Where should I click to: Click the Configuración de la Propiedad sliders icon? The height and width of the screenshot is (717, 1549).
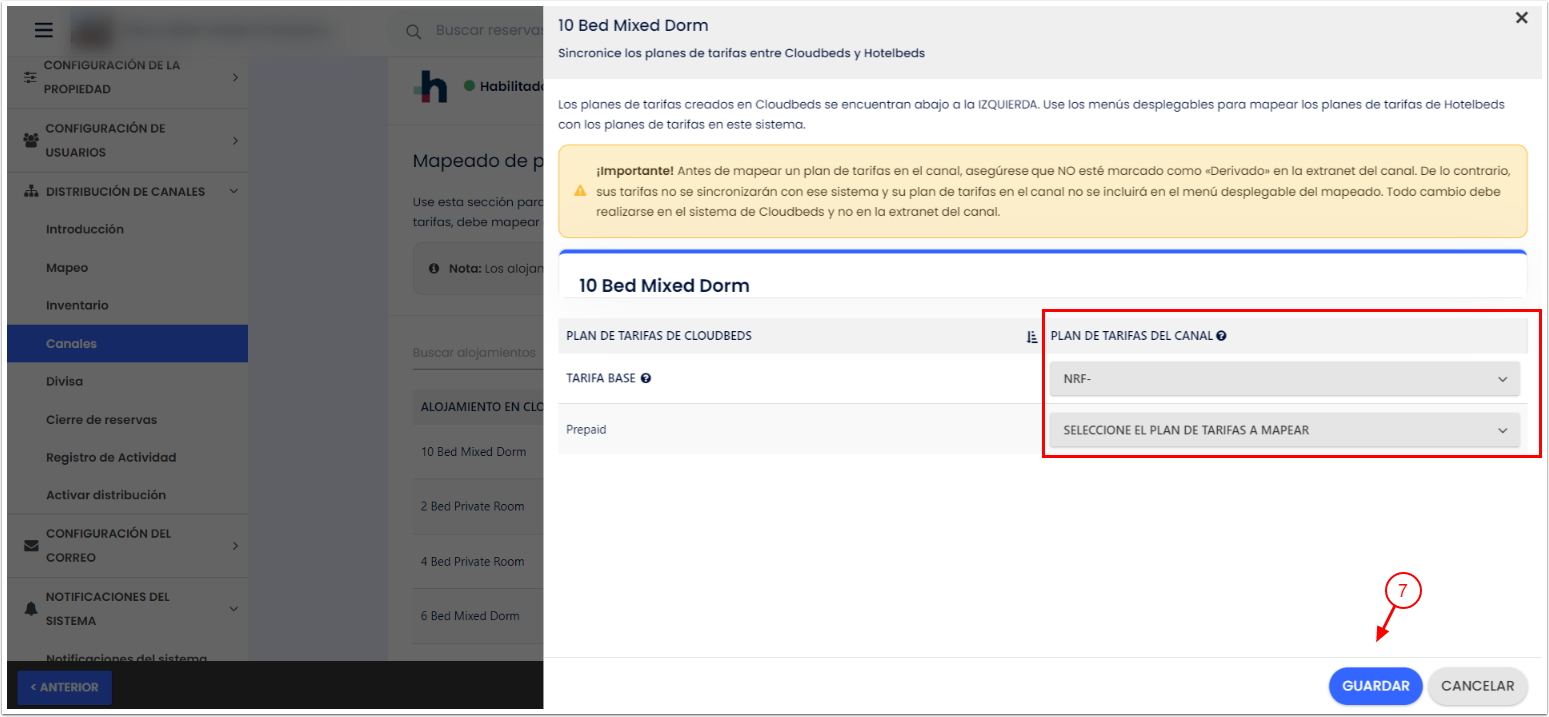(x=30, y=77)
